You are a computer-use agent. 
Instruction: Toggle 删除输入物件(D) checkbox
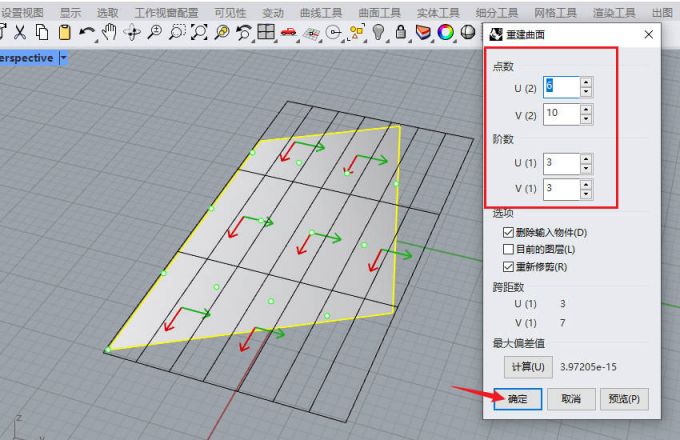[508, 232]
